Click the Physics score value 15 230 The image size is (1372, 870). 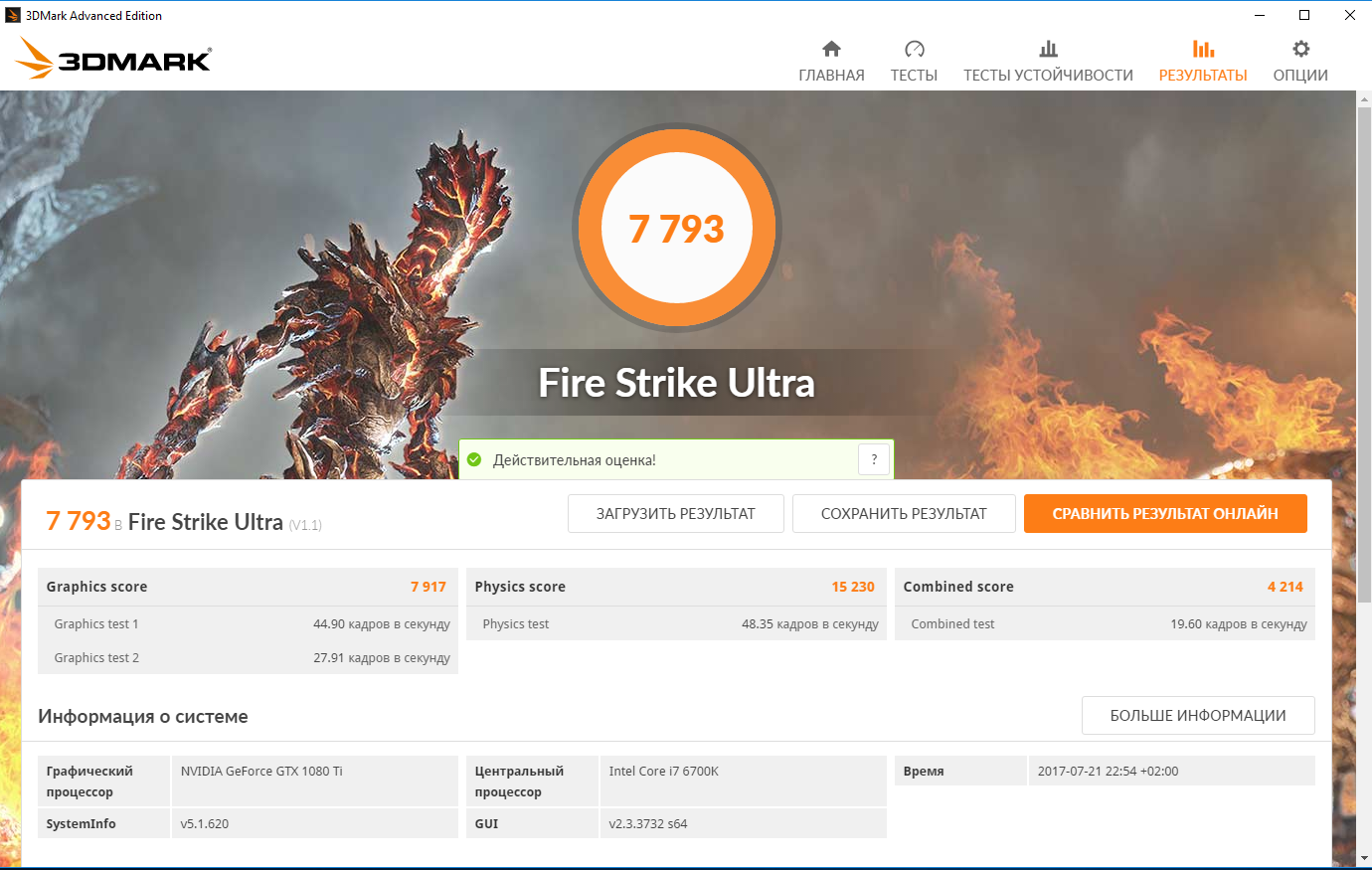(x=853, y=587)
